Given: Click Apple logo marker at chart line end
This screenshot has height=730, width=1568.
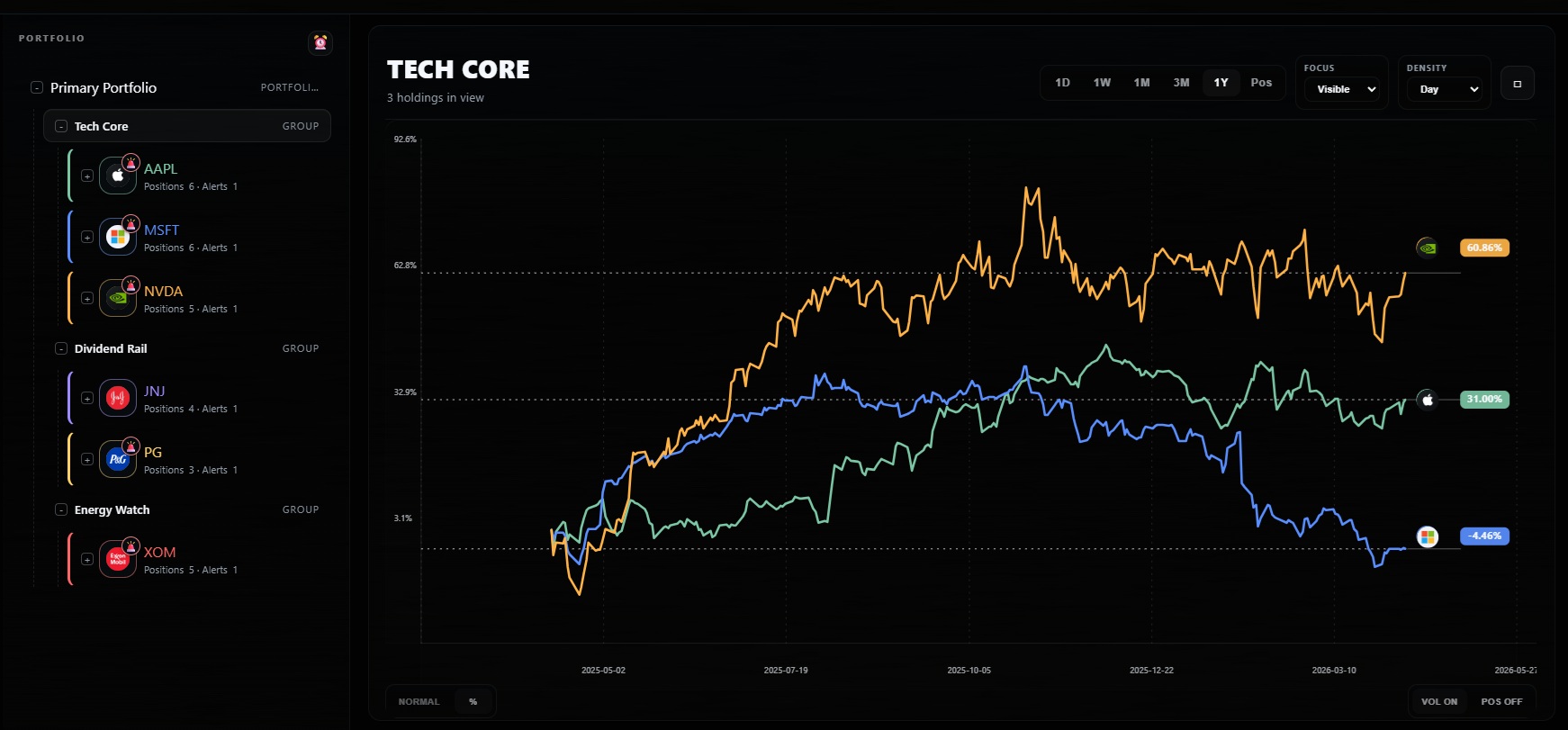Looking at the screenshot, I should pos(1427,400).
